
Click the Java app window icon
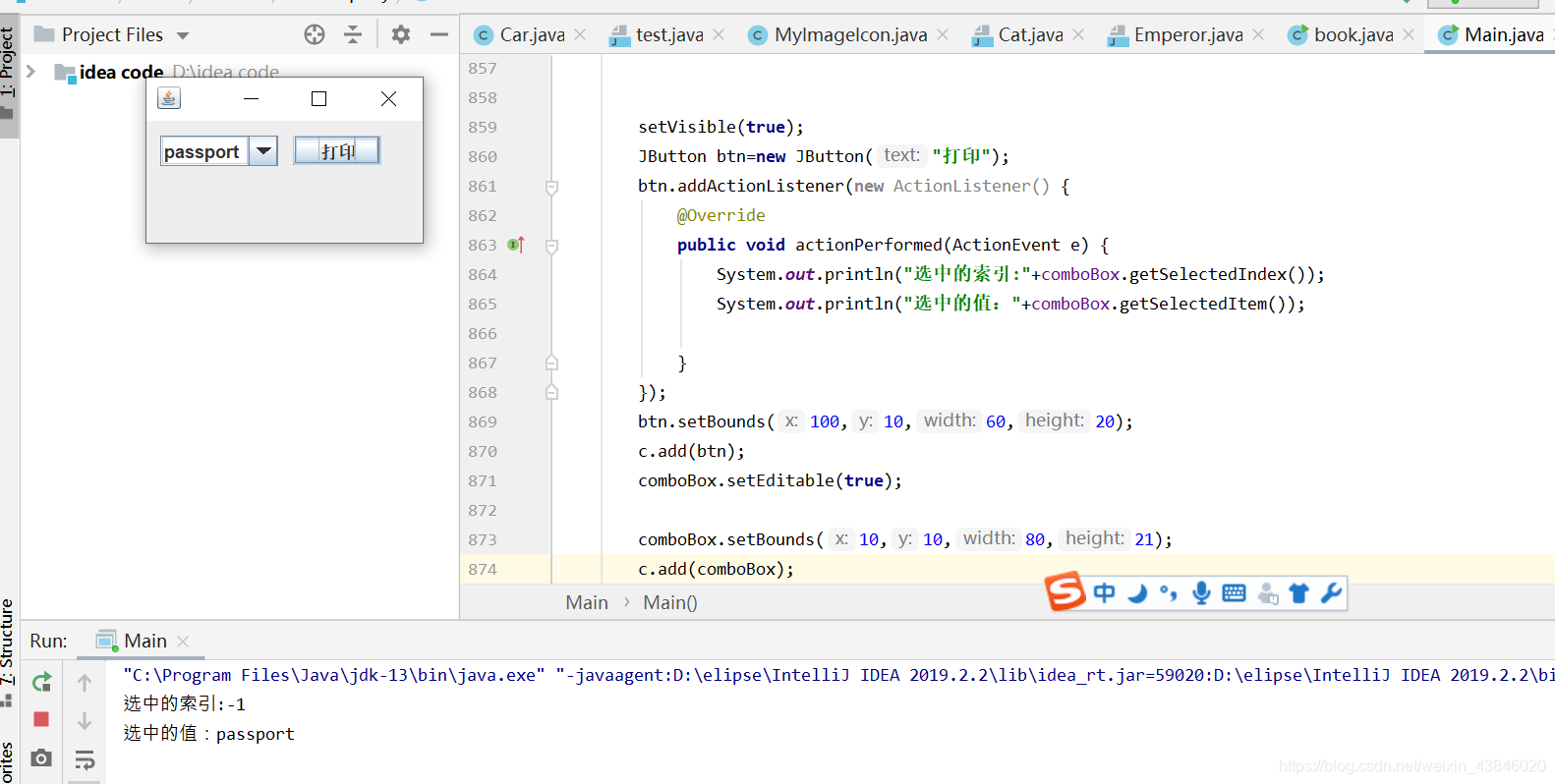169,98
